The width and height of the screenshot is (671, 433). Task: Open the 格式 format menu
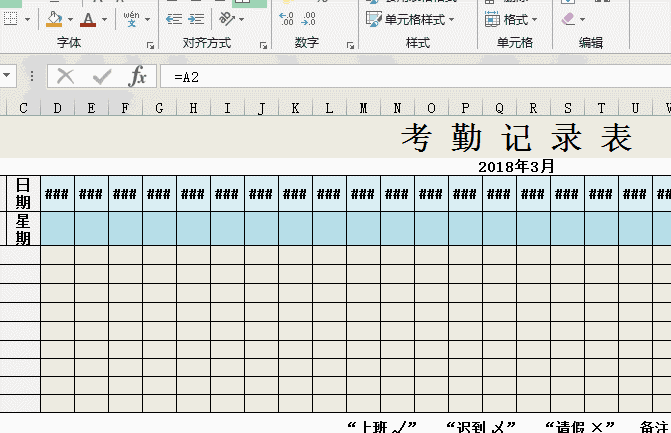(511, 19)
